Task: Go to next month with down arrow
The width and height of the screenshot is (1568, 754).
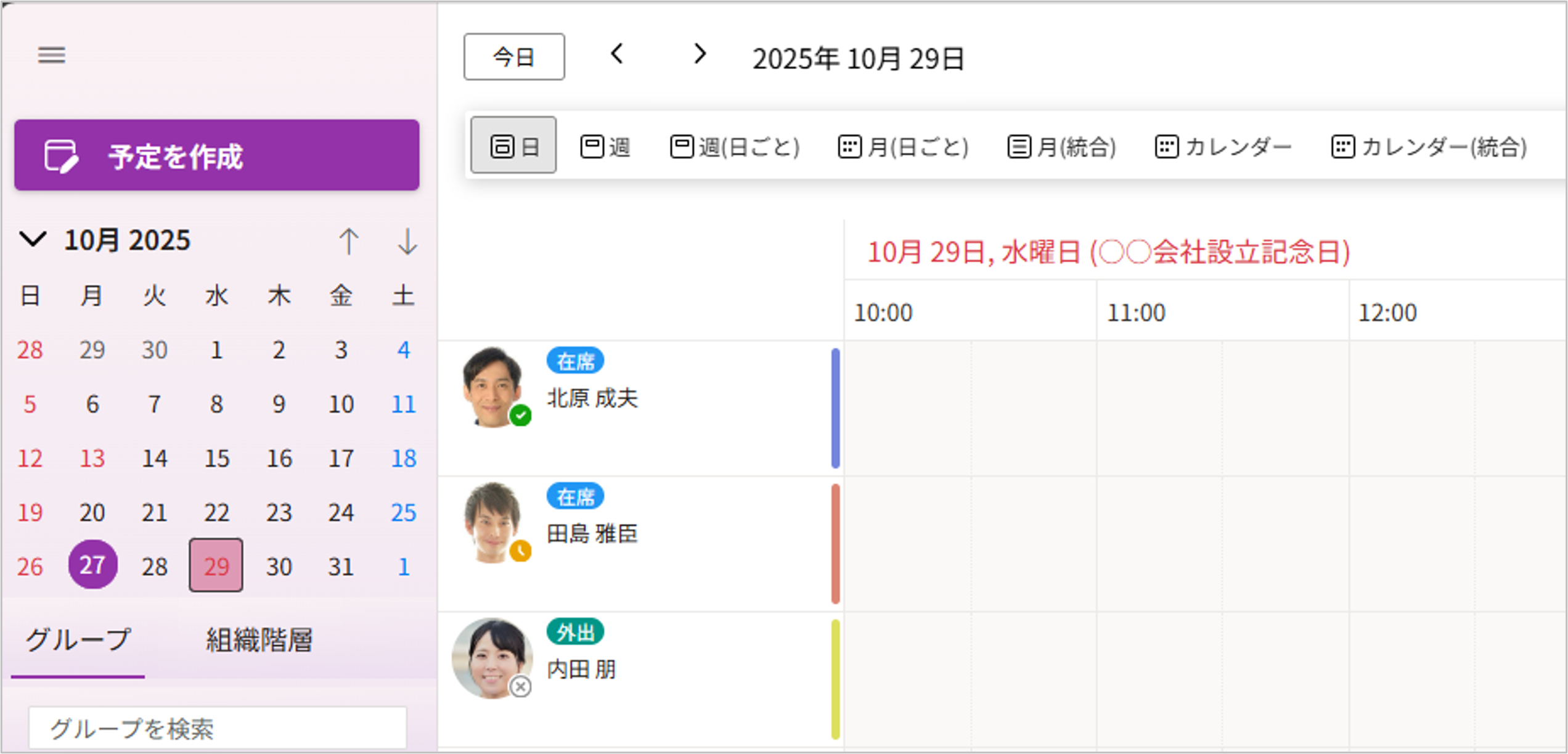Action: pos(407,241)
